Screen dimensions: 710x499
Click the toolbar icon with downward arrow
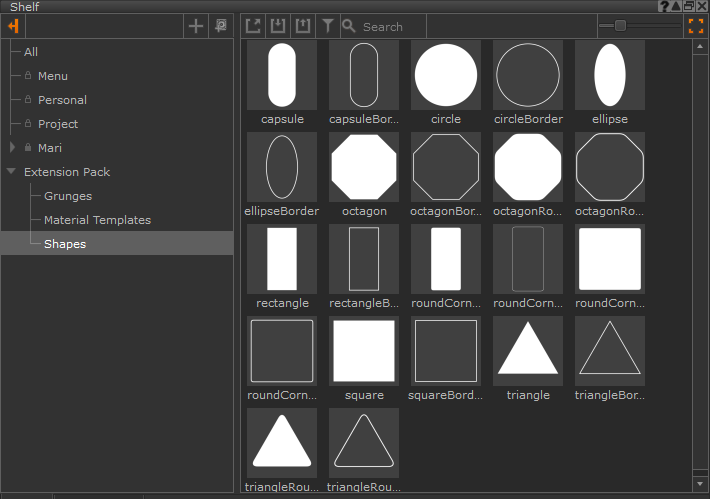(279, 26)
